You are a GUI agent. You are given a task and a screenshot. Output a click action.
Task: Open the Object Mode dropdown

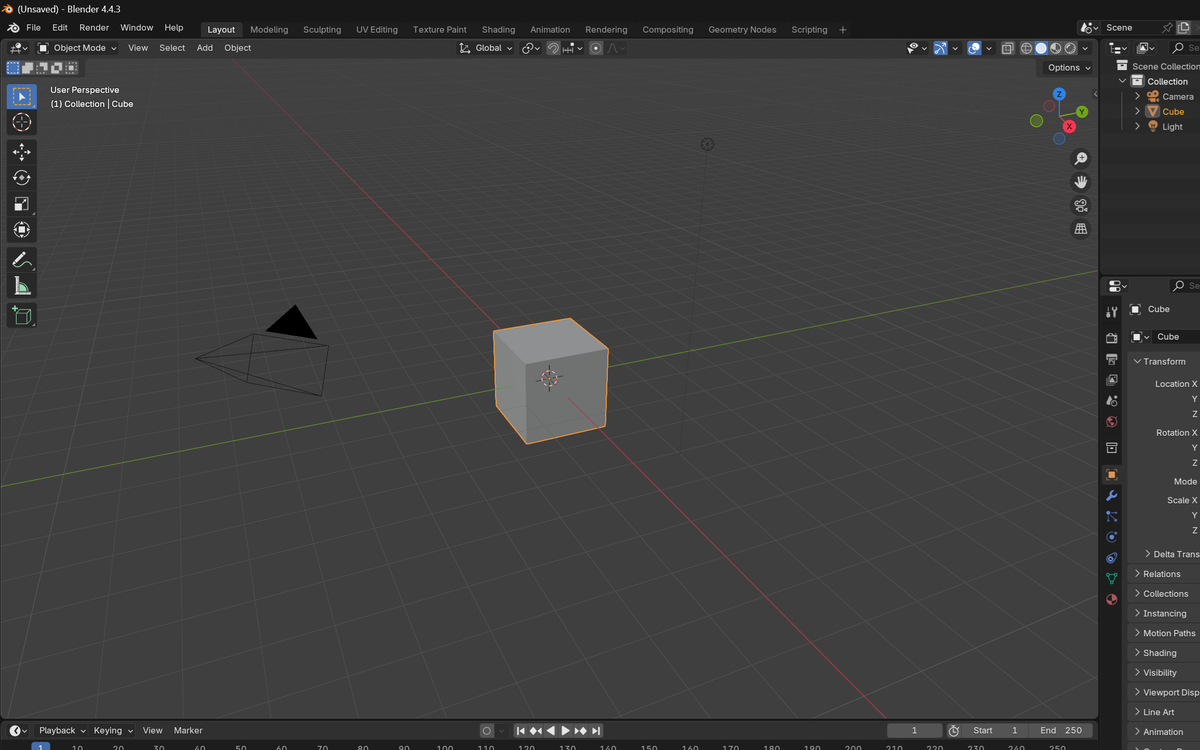click(78, 48)
